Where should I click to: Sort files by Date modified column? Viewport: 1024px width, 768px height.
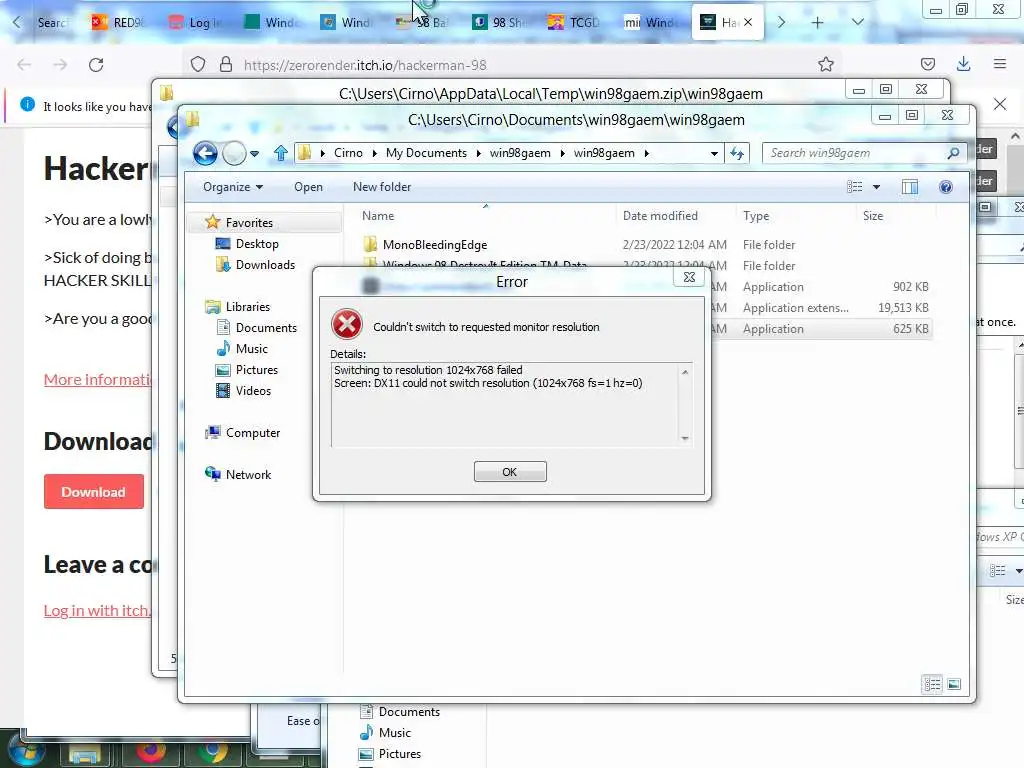660,216
